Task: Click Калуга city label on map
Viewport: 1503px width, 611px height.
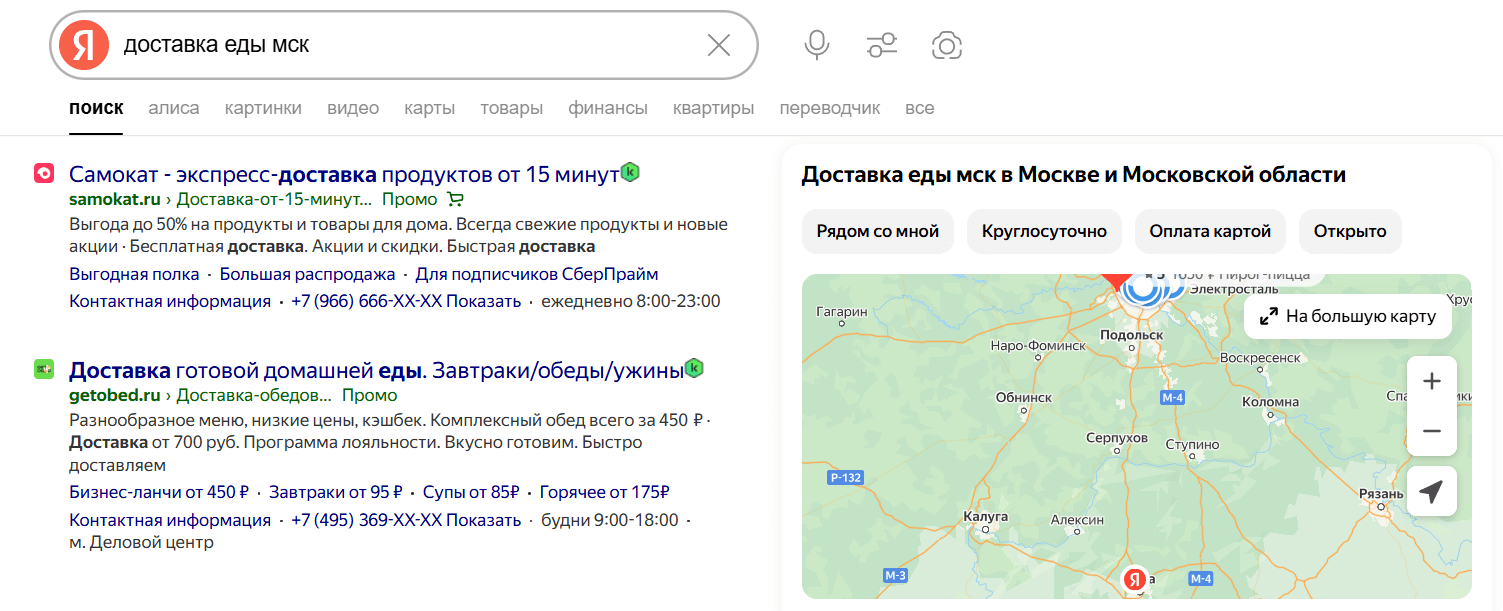Action: pyautogui.click(x=984, y=516)
